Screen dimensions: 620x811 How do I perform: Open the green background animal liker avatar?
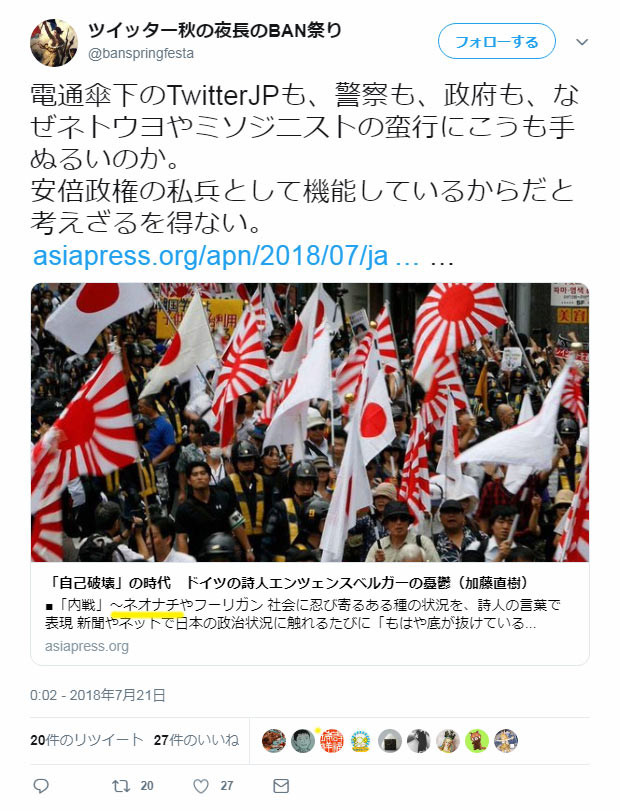tap(477, 741)
